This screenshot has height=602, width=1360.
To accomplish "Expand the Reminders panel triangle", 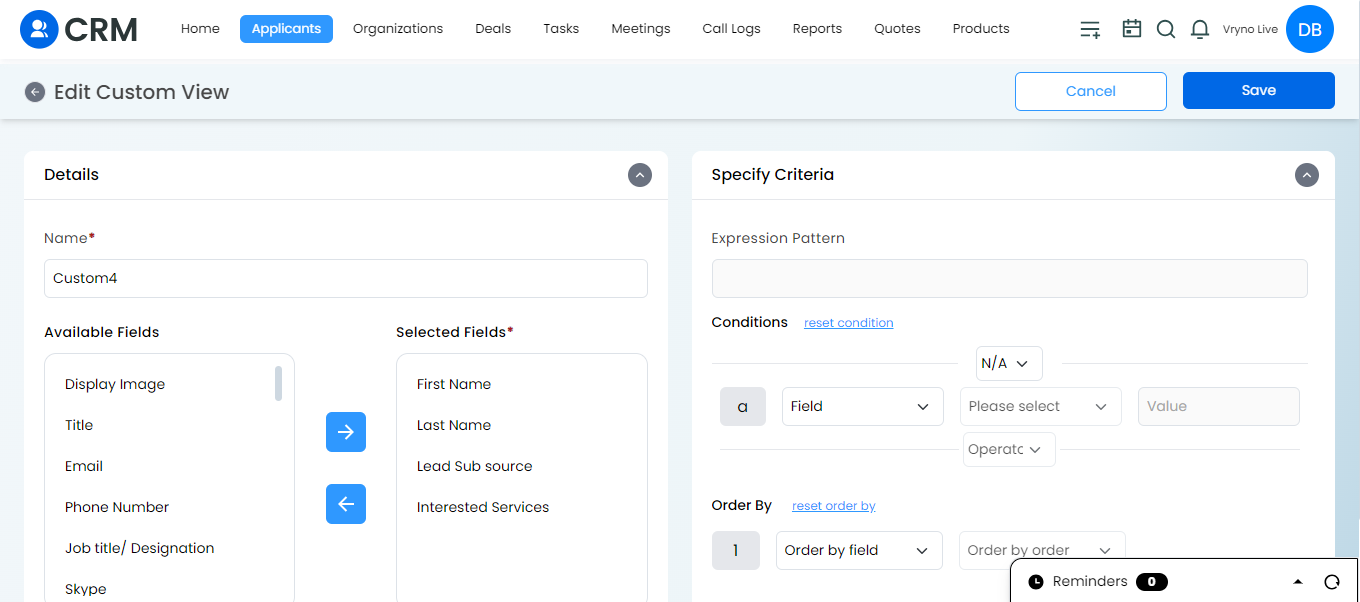I will click(1298, 582).
